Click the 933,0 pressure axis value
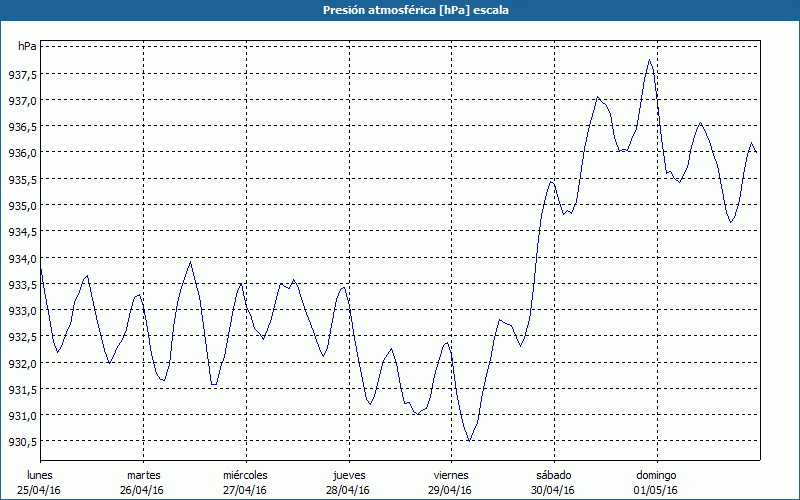Screen dimensions: 800x500 point(22,311)
